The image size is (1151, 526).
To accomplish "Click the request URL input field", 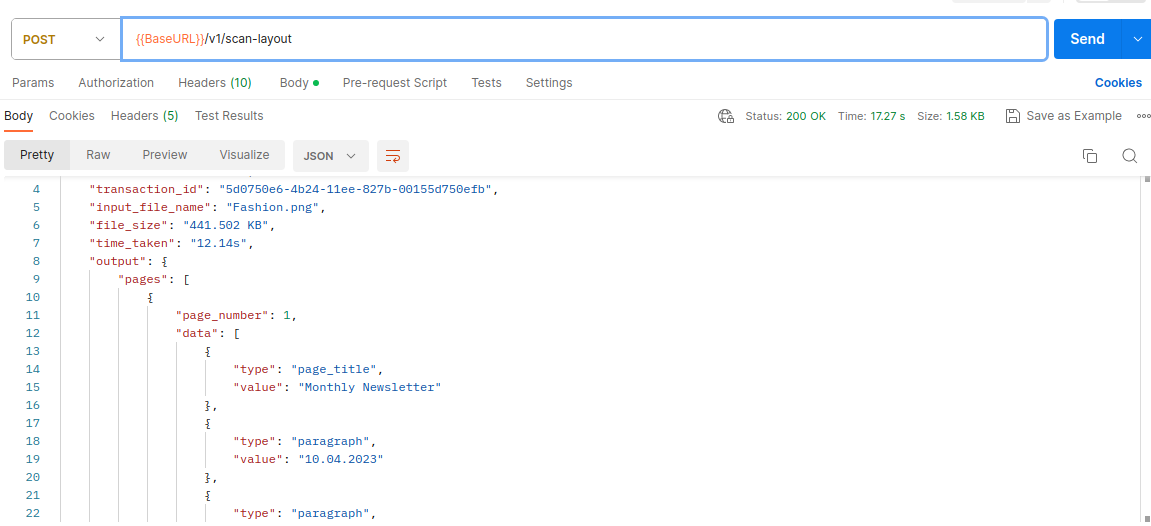I will pos(584,40).
